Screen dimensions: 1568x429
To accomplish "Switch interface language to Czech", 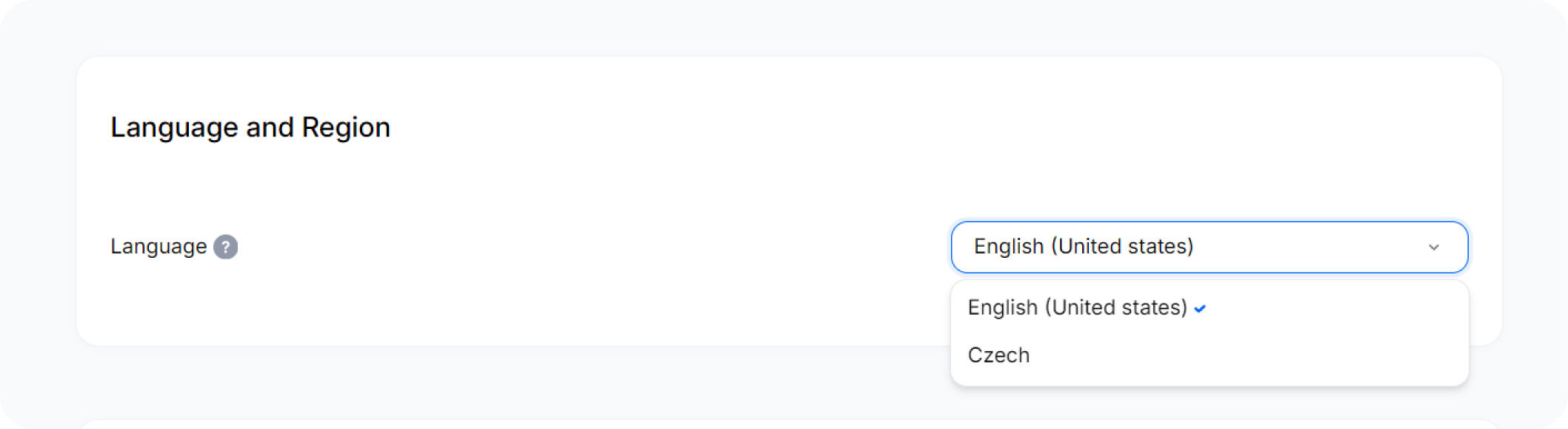I will pyautogui.click(x=1210, y=355).
